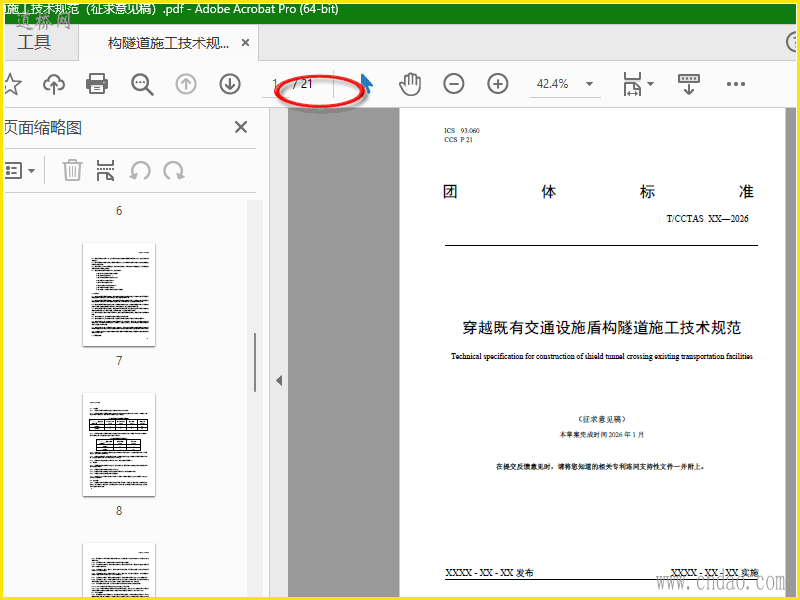Bookmark file with the star icon
Screen dimensions: 800x600
(11, 84)
